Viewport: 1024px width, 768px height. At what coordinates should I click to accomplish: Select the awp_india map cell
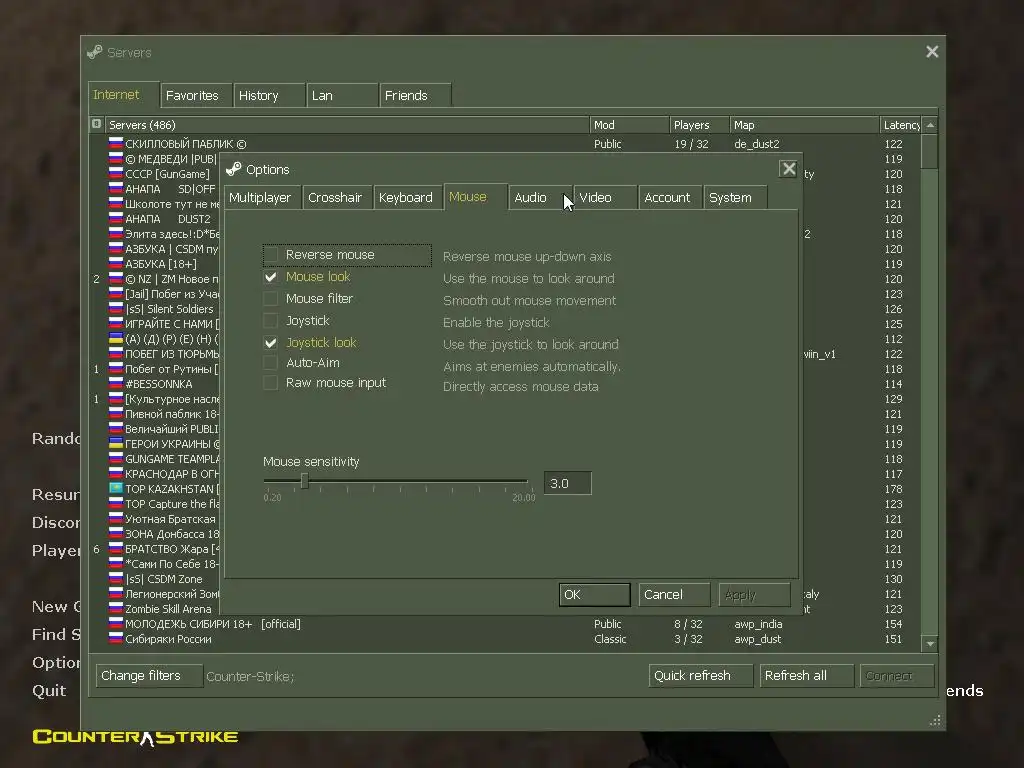pos(758,624)
